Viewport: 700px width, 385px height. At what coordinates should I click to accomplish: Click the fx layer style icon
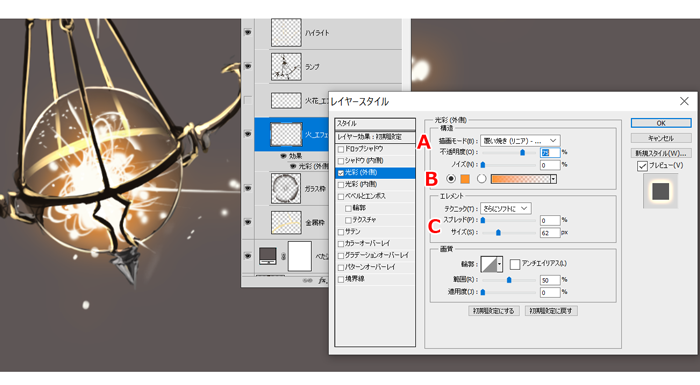point(322,280)
